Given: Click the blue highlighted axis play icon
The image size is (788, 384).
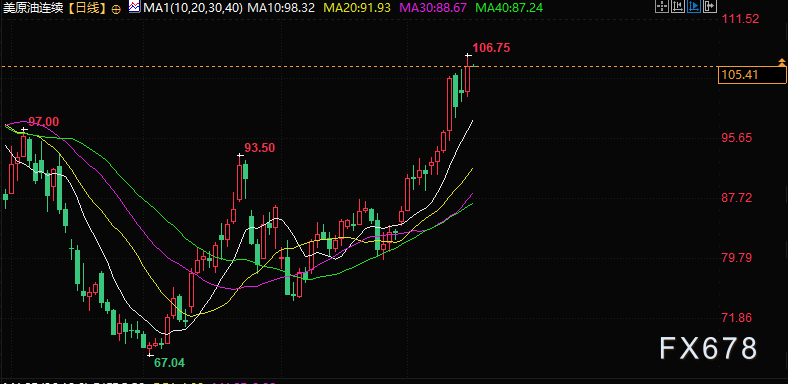Looking at the screenshot, I should click(694, 6).
